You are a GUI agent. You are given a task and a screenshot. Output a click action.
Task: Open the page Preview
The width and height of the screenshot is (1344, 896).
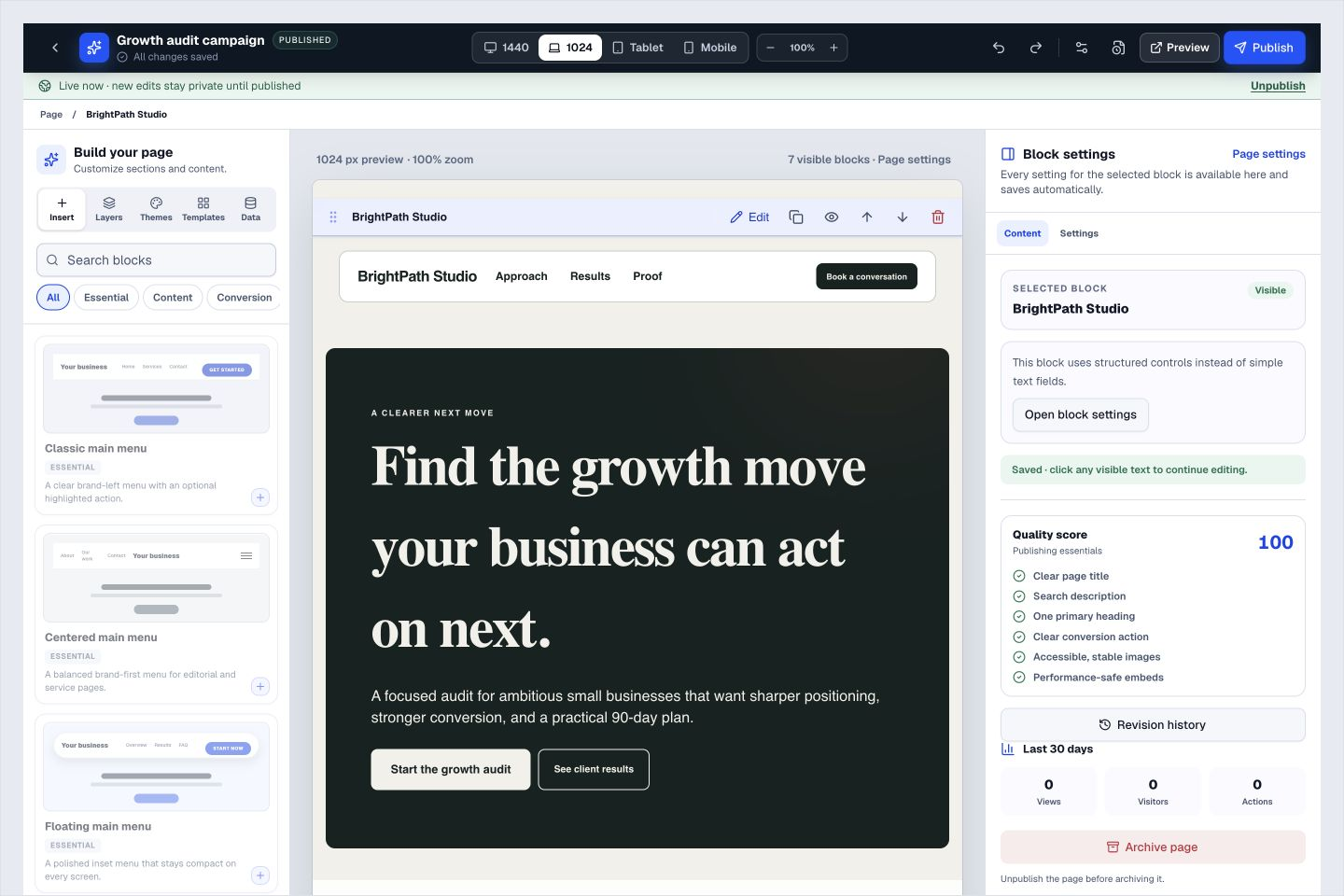[1179, 48]
